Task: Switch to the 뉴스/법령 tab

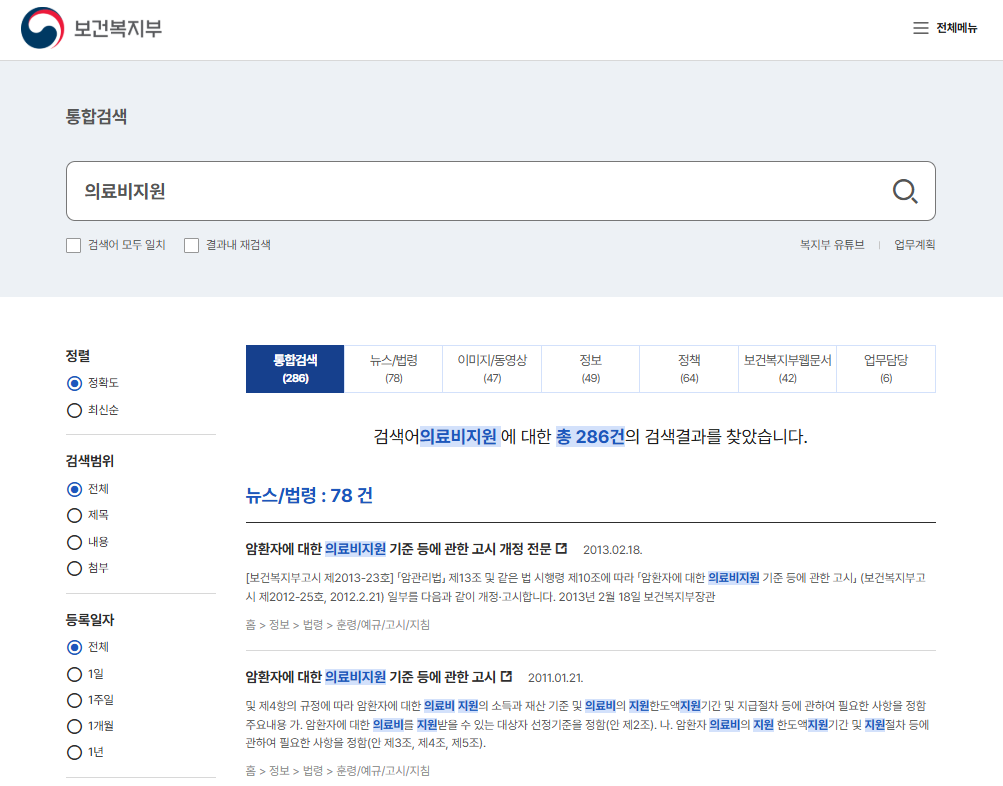Action: pos(393,369)
